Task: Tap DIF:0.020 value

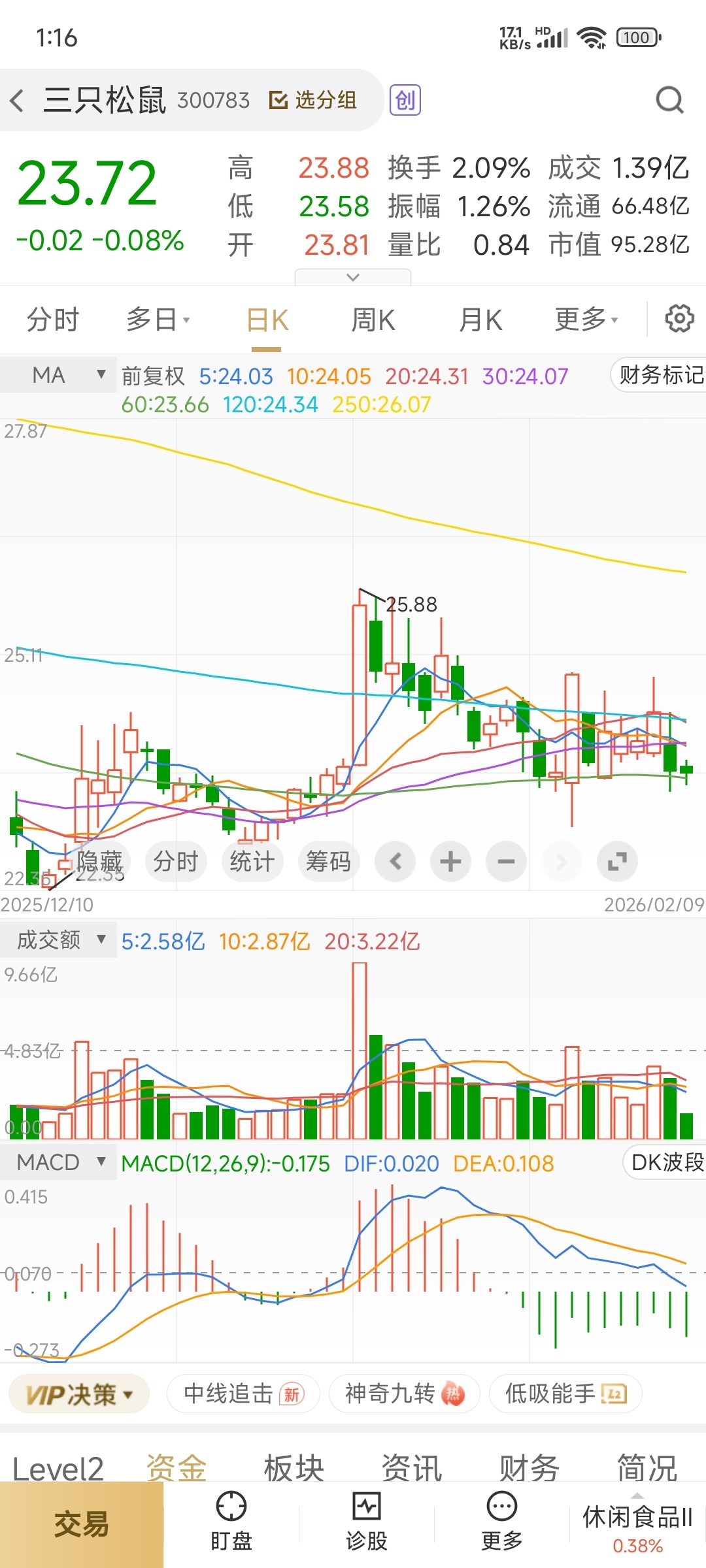Action: click(392, 1164)
